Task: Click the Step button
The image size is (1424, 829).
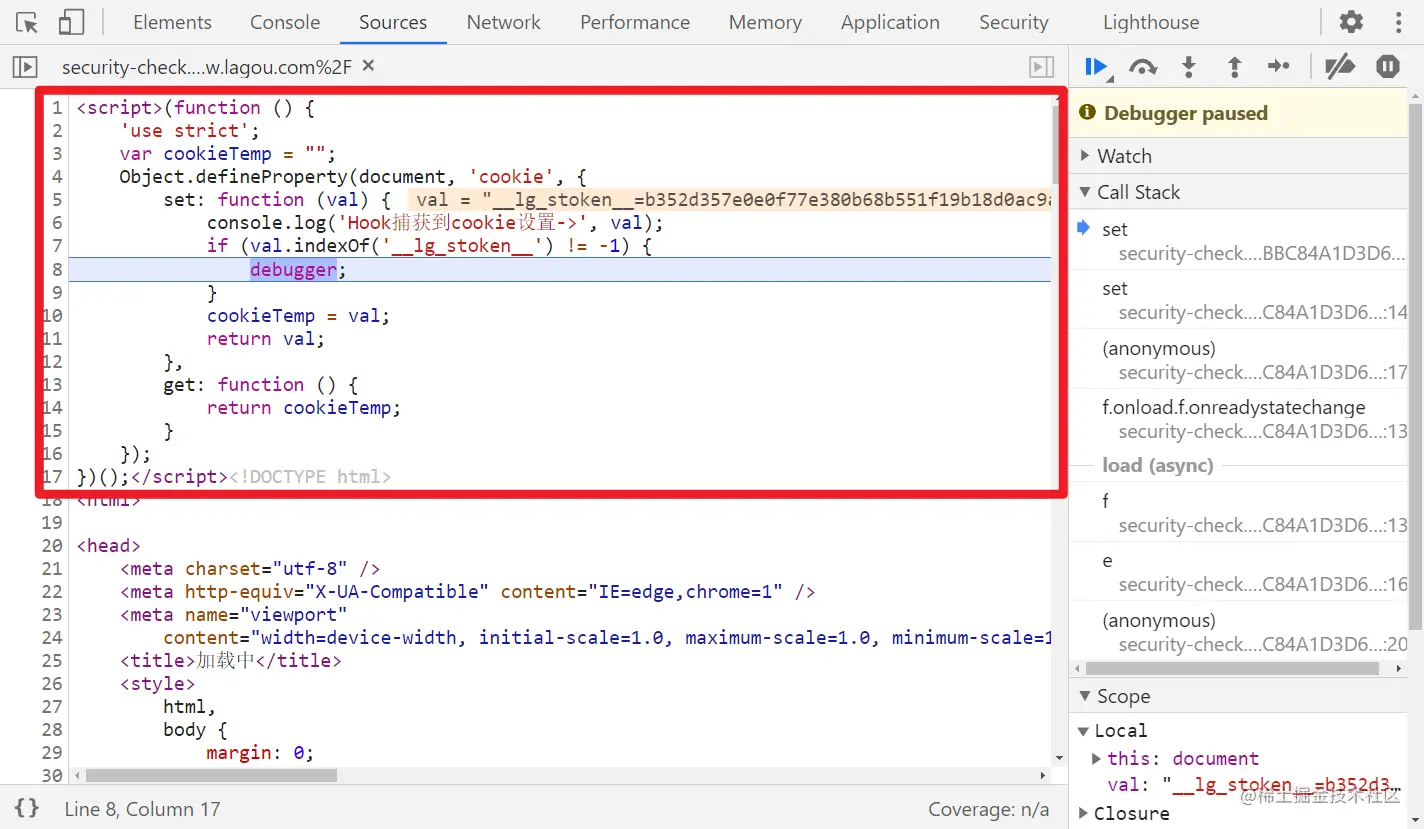Action: tap(1279, 67)
